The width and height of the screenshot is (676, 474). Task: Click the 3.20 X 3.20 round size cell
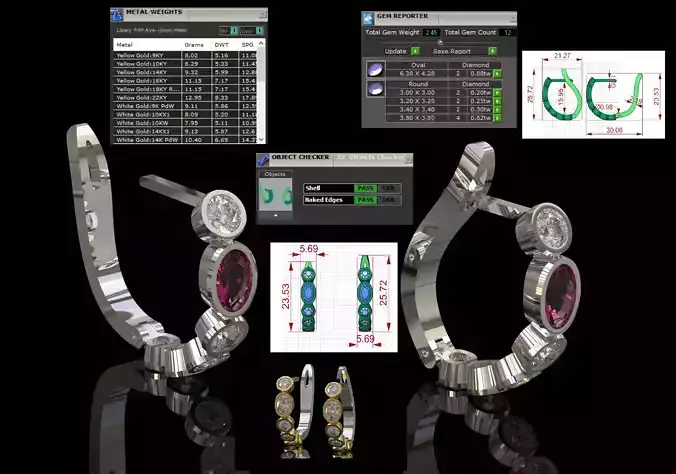point(417,101)
